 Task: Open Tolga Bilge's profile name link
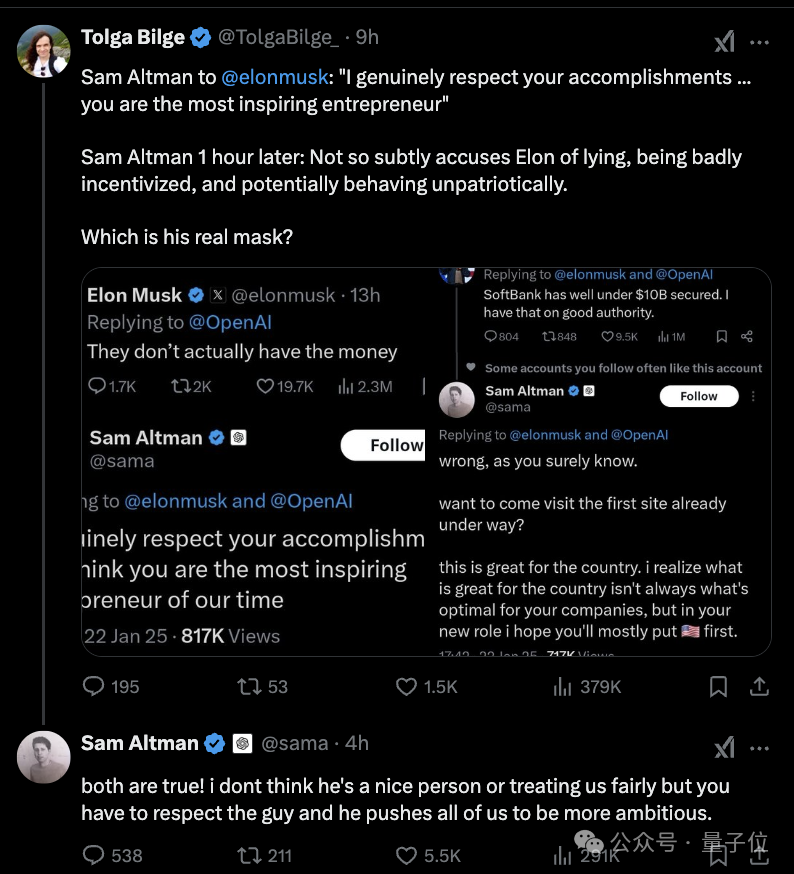(132, 37)
